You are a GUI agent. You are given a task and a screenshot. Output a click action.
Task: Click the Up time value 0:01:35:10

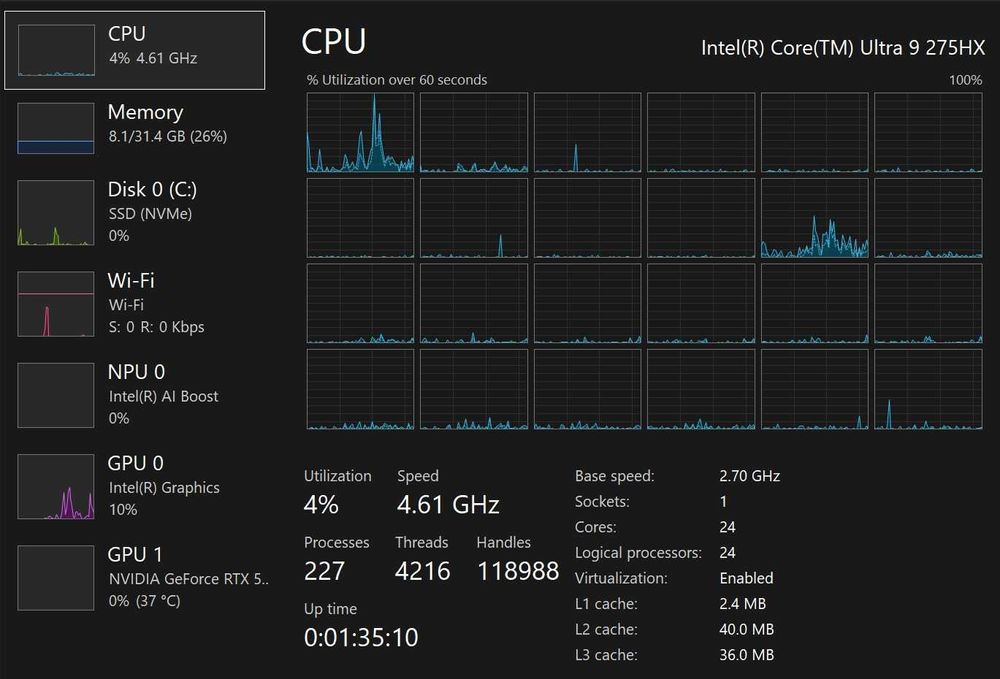(x=361, y=637)
